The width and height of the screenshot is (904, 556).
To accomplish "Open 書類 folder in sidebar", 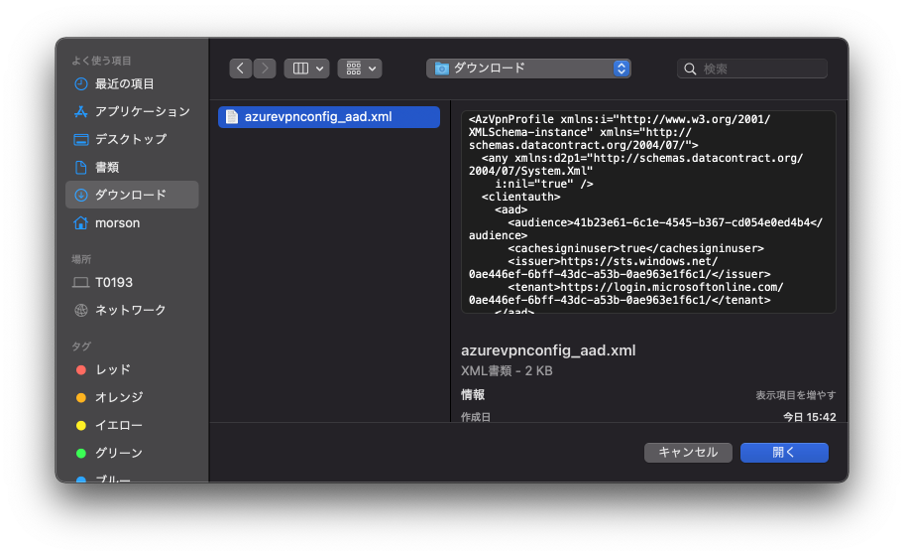I will point(107,167).
